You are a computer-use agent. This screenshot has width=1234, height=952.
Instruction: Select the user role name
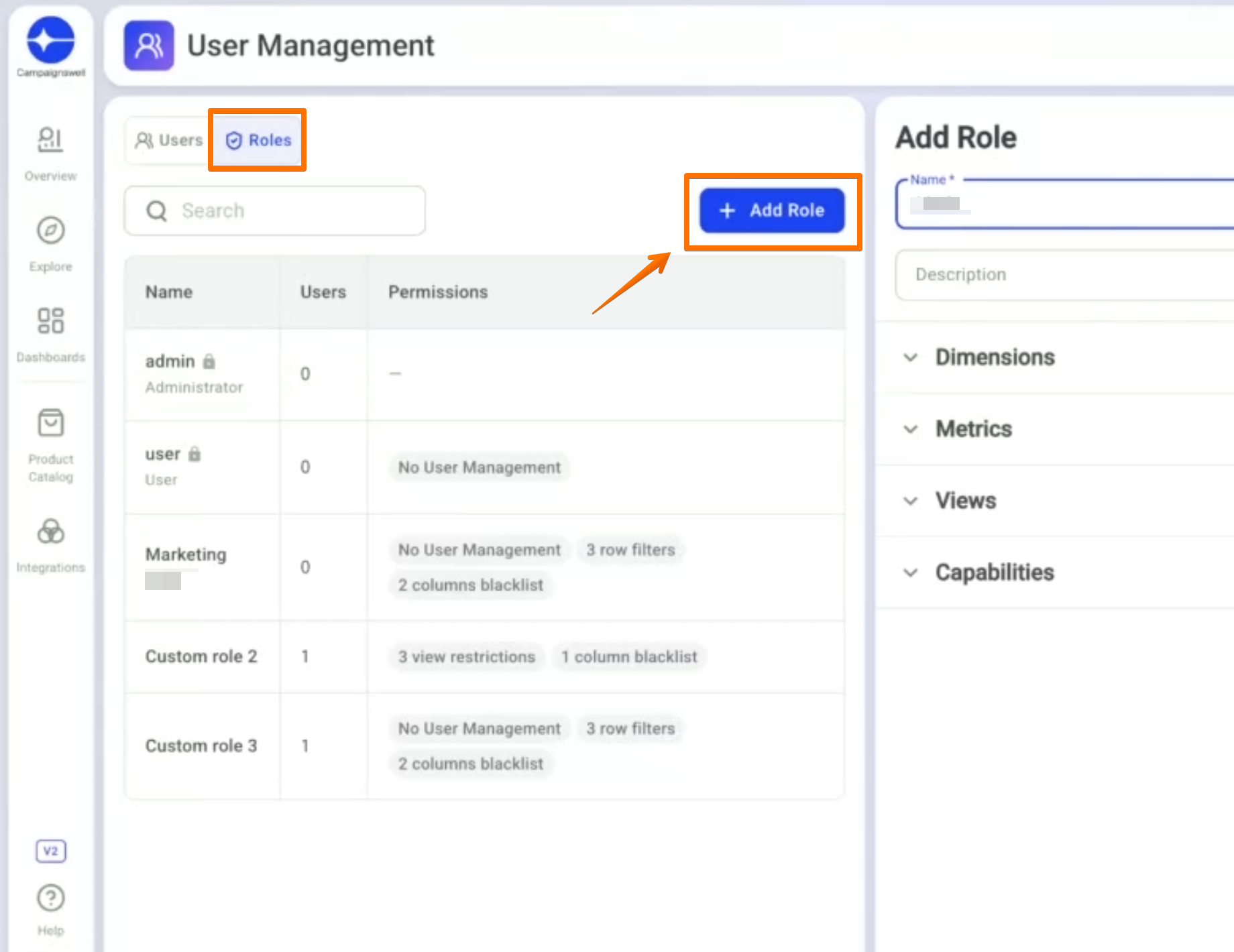[163, 455]
